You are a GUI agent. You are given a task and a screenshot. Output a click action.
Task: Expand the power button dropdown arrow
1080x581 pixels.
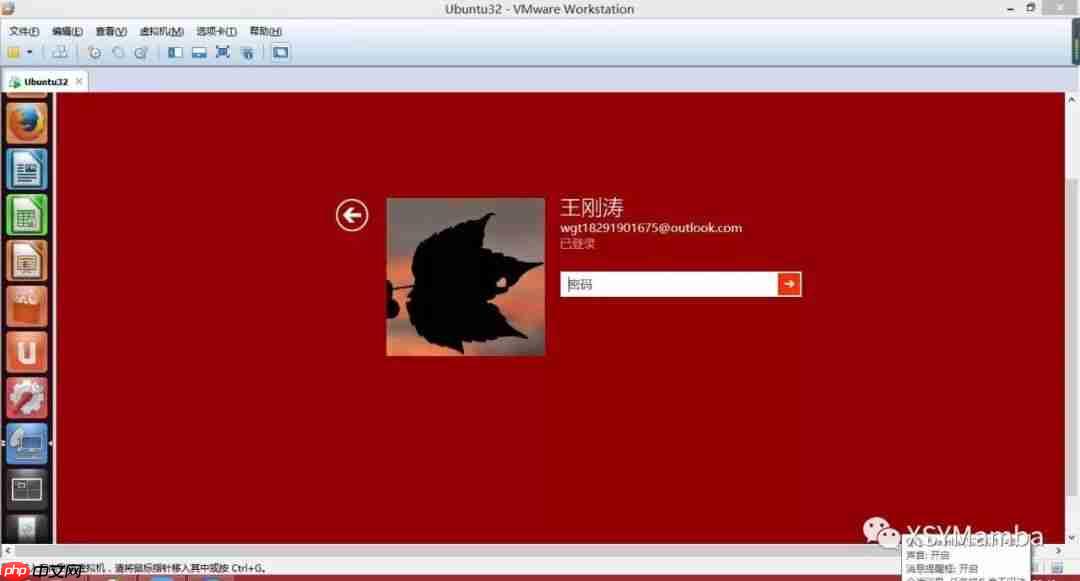30,52
